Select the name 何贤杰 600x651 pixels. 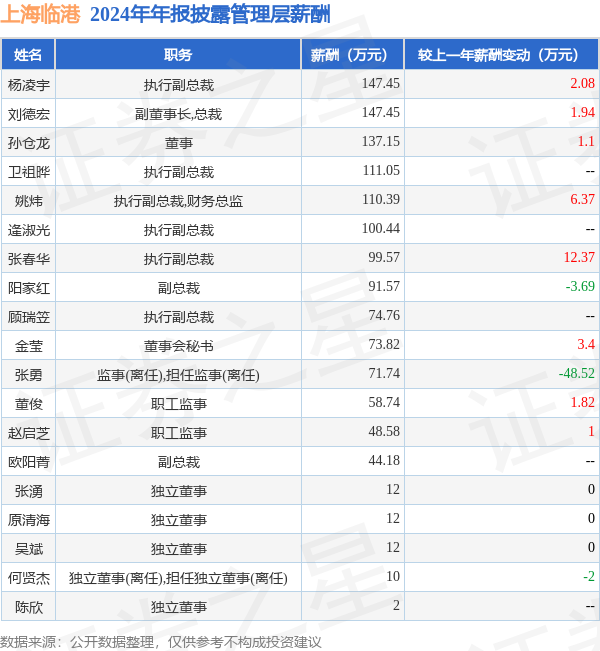29,578
